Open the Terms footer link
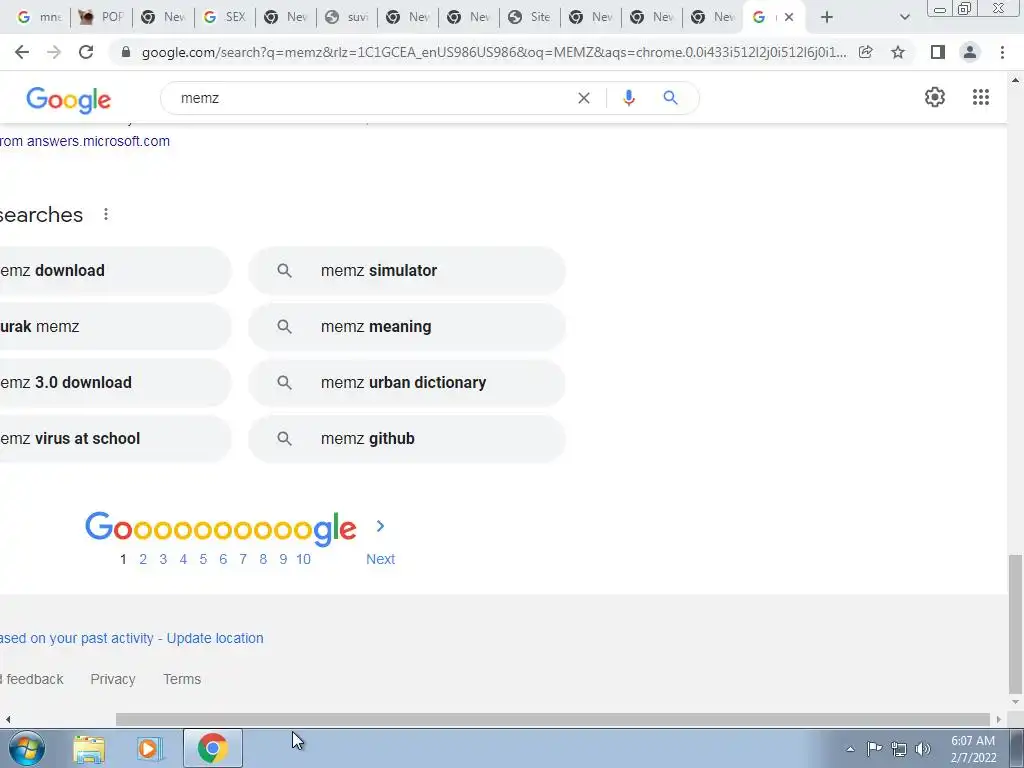Viewport: 1024px width, 768px height. pyautogui.click(x=182, y=679)
